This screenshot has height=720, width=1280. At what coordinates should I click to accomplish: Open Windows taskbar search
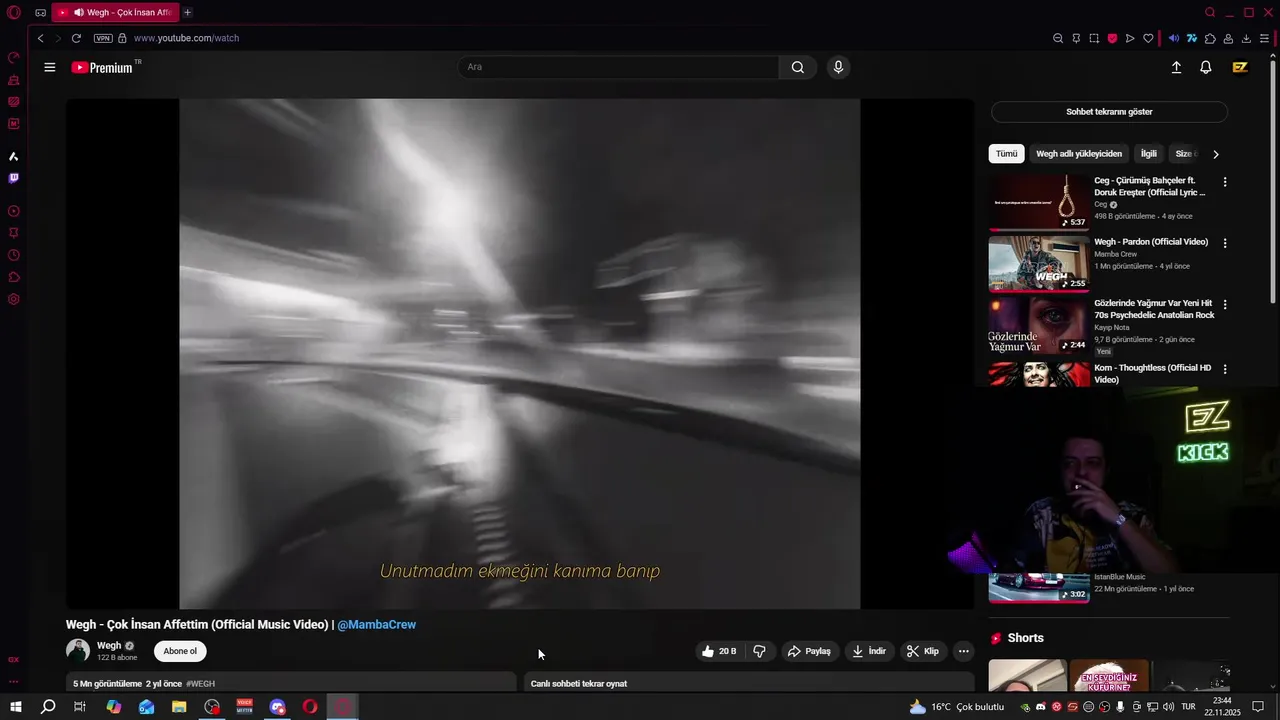(48, 707)
